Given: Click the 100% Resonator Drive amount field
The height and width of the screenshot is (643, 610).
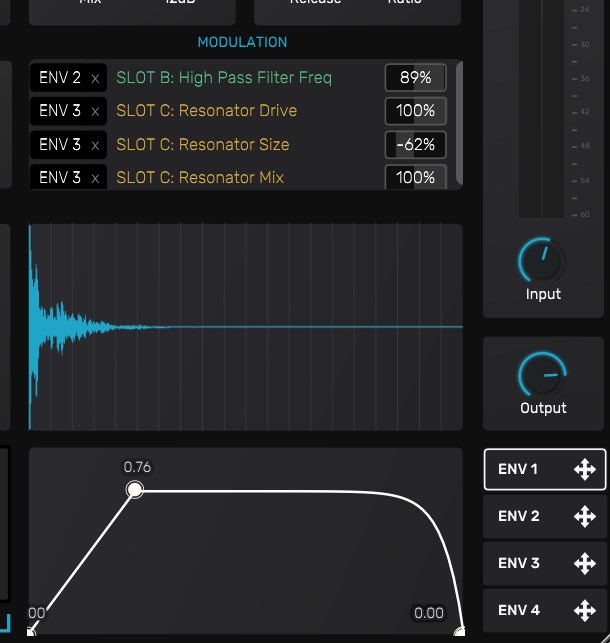Looking at the screenshot, I should [415, 111].
